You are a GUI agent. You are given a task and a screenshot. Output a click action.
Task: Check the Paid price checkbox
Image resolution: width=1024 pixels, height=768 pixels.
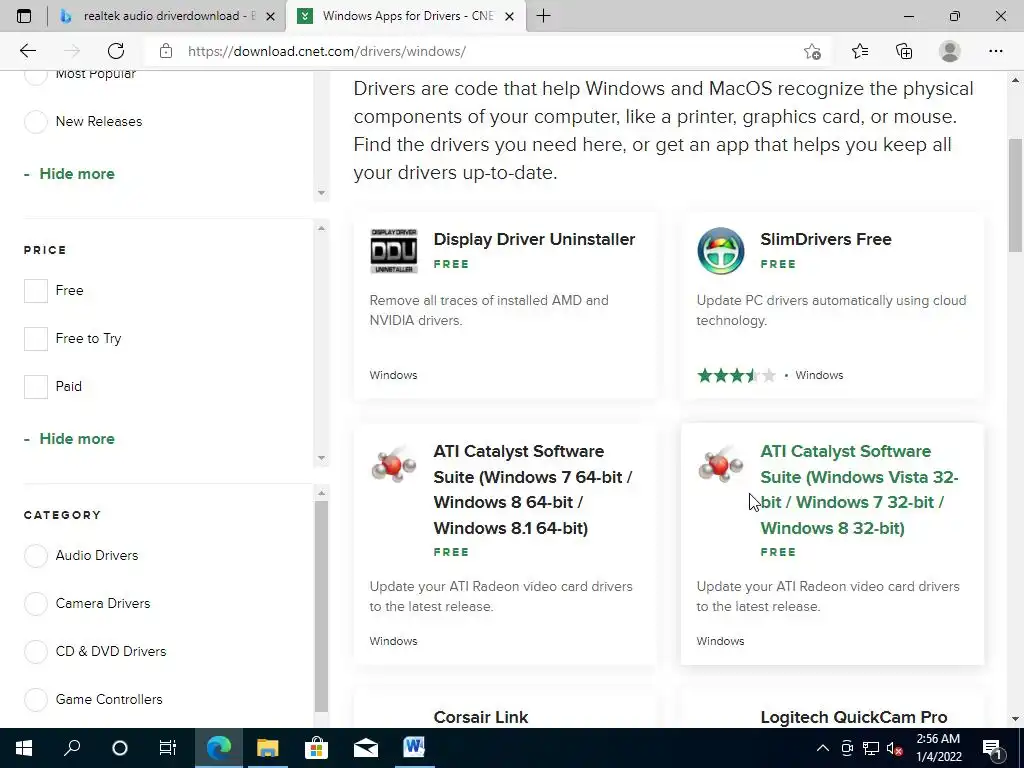[x=36, y=387]
